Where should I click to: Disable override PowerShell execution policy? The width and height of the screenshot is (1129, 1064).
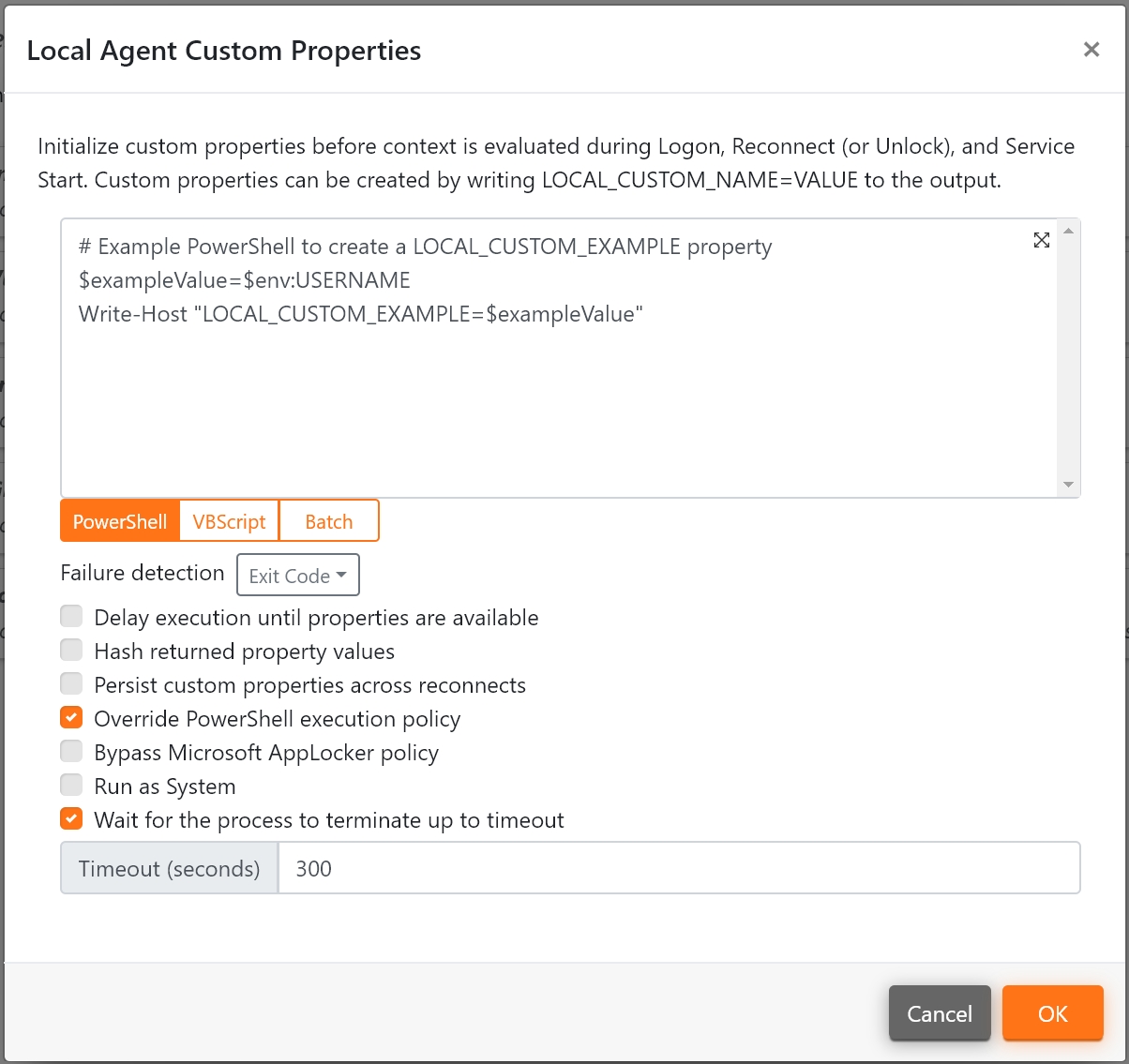pos(71,717)
